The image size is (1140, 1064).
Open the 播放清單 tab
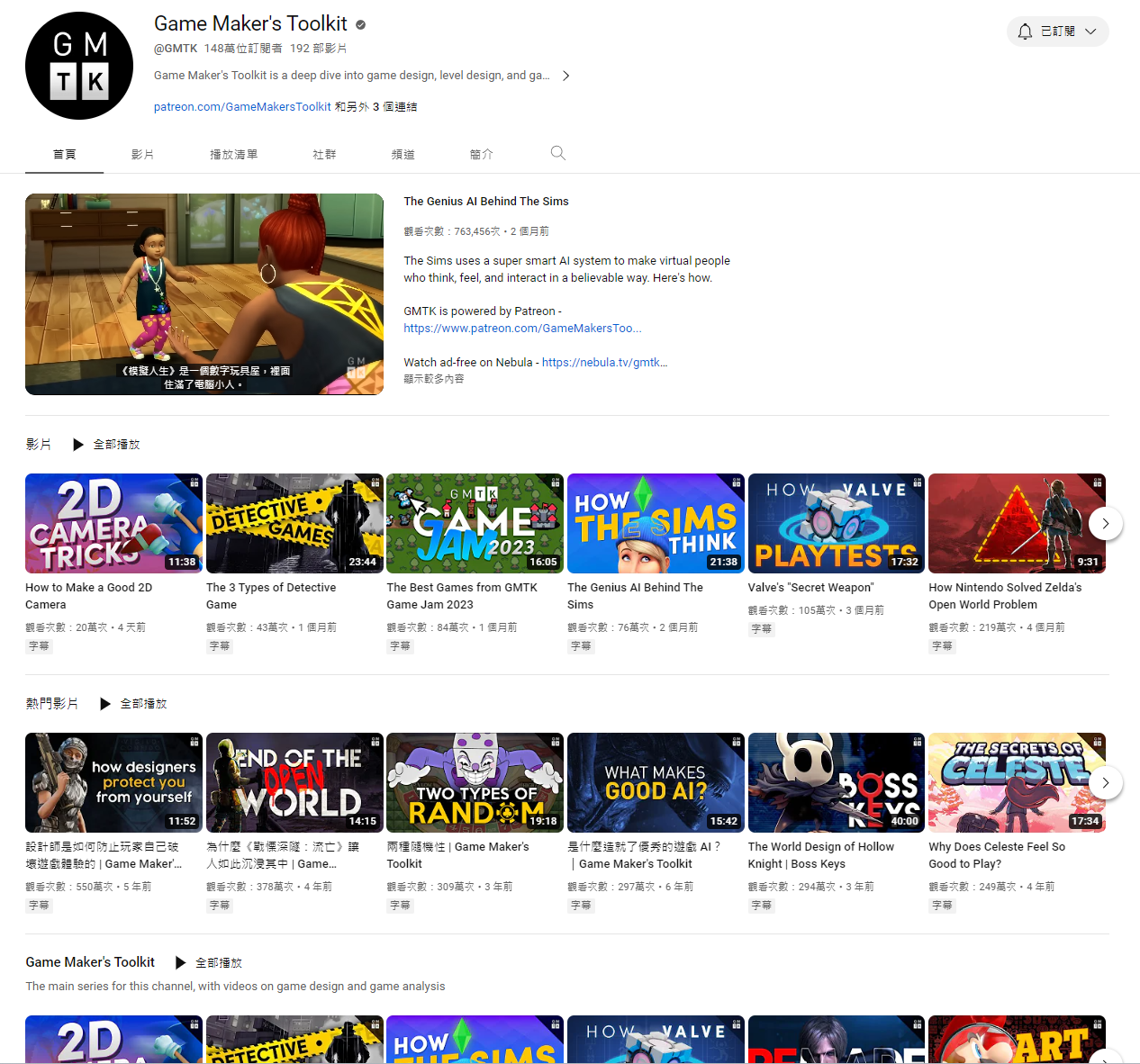[234, 154]
